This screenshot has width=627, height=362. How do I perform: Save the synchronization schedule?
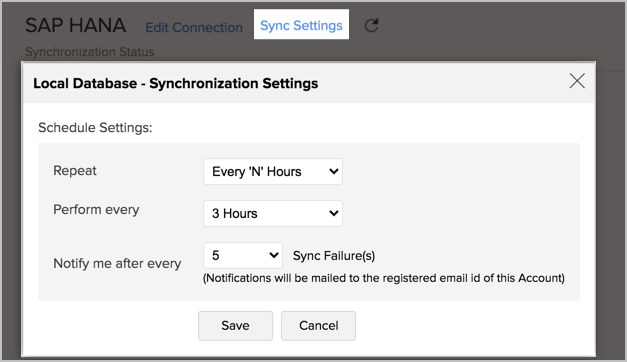pos(236,326)
